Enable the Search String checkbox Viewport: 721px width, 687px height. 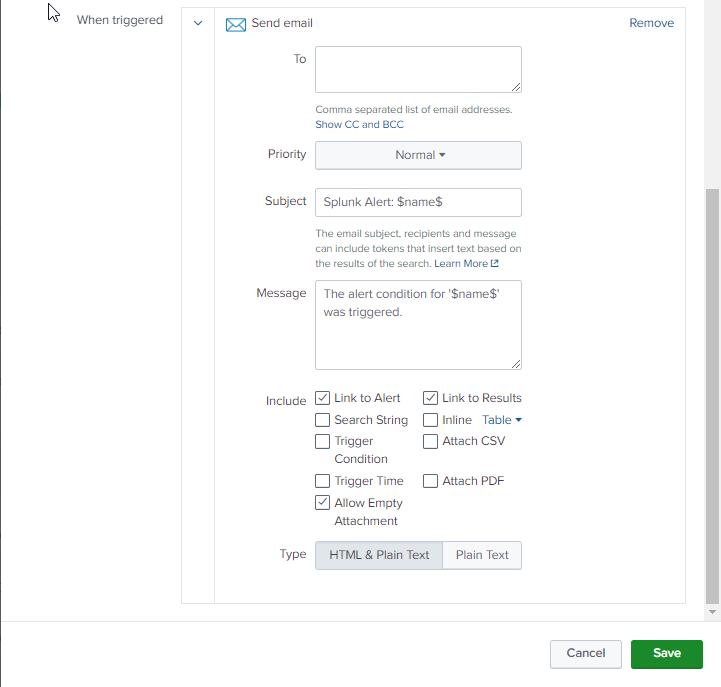point(323,420)
